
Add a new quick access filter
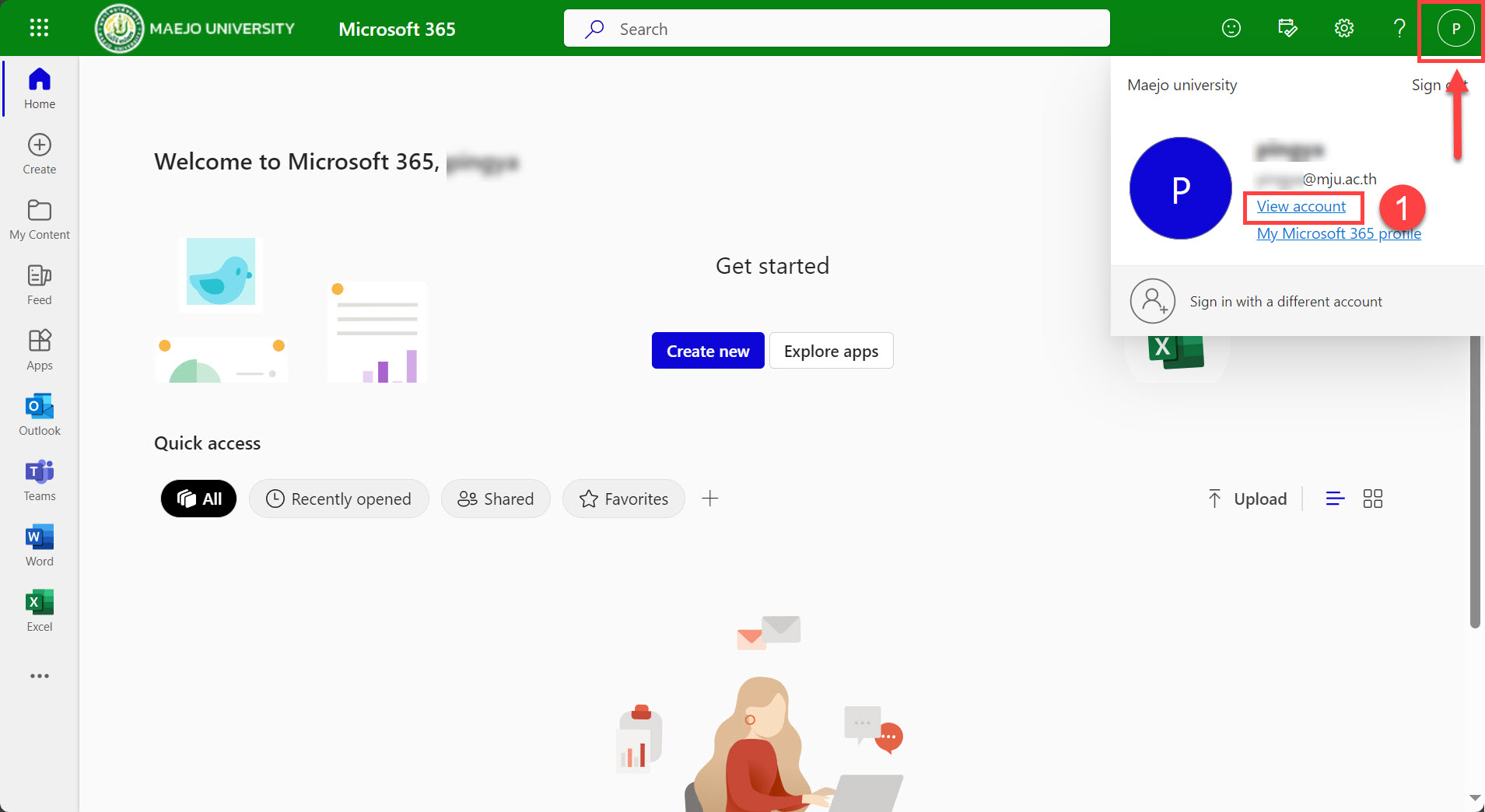709,499
